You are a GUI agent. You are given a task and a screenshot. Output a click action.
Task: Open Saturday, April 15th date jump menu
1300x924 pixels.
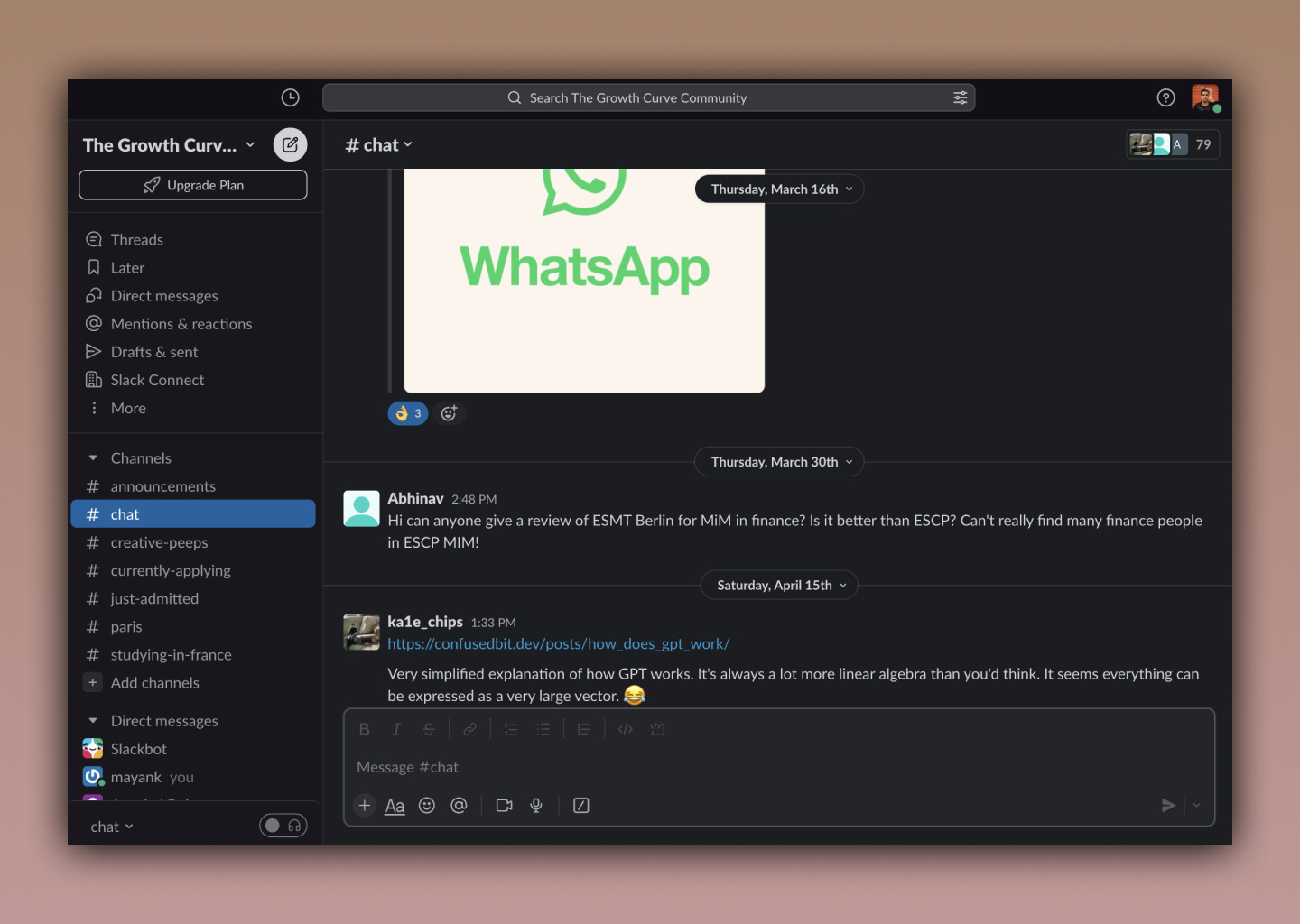779,586
